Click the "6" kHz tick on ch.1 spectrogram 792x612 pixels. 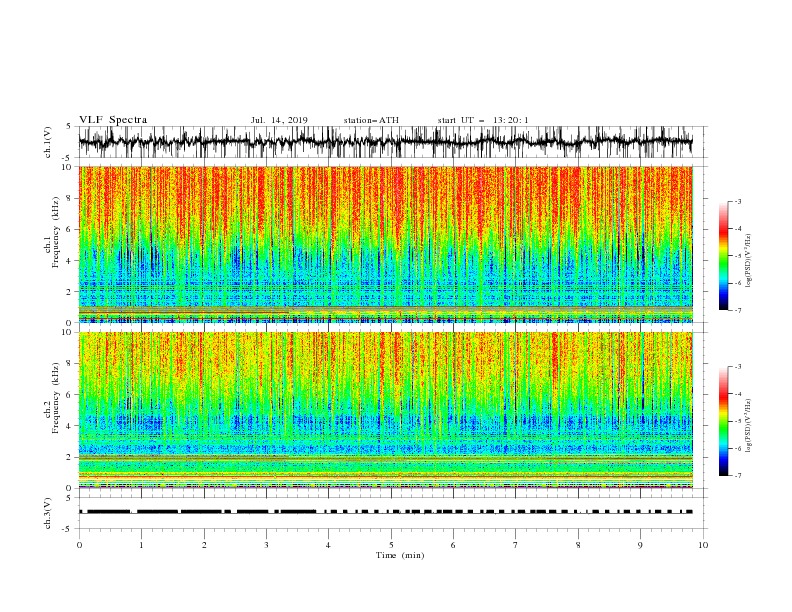pos(71,229)
